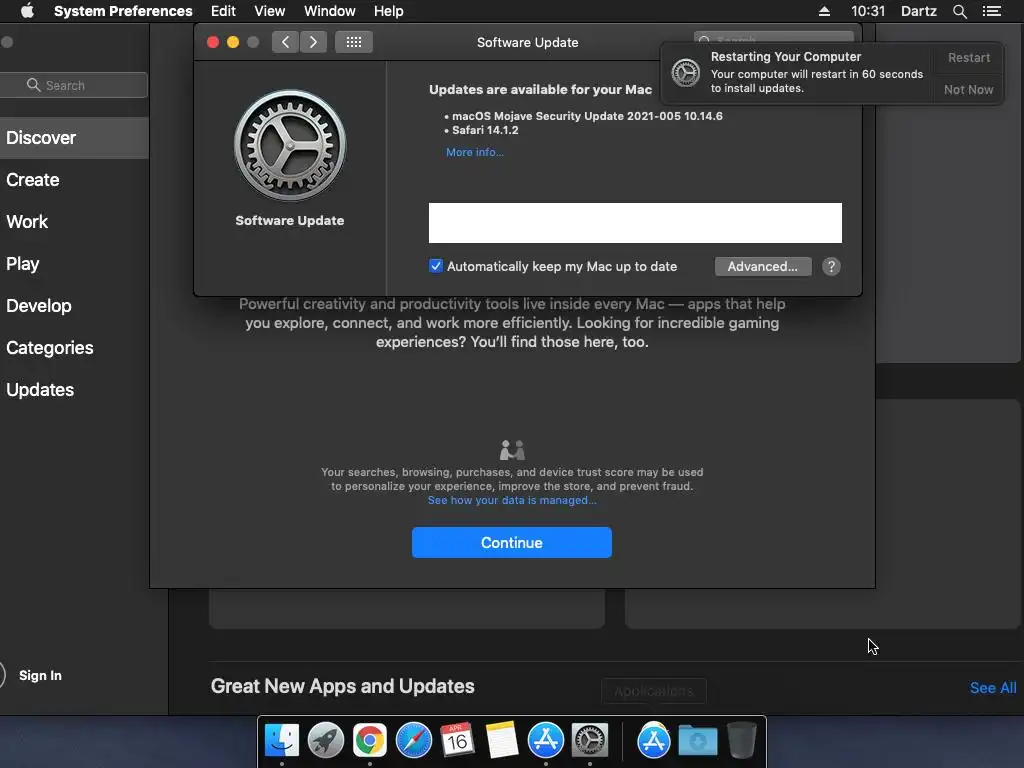1024x768 pixels.
Task: Open the Trash in Dock
Action: (742, 741)
